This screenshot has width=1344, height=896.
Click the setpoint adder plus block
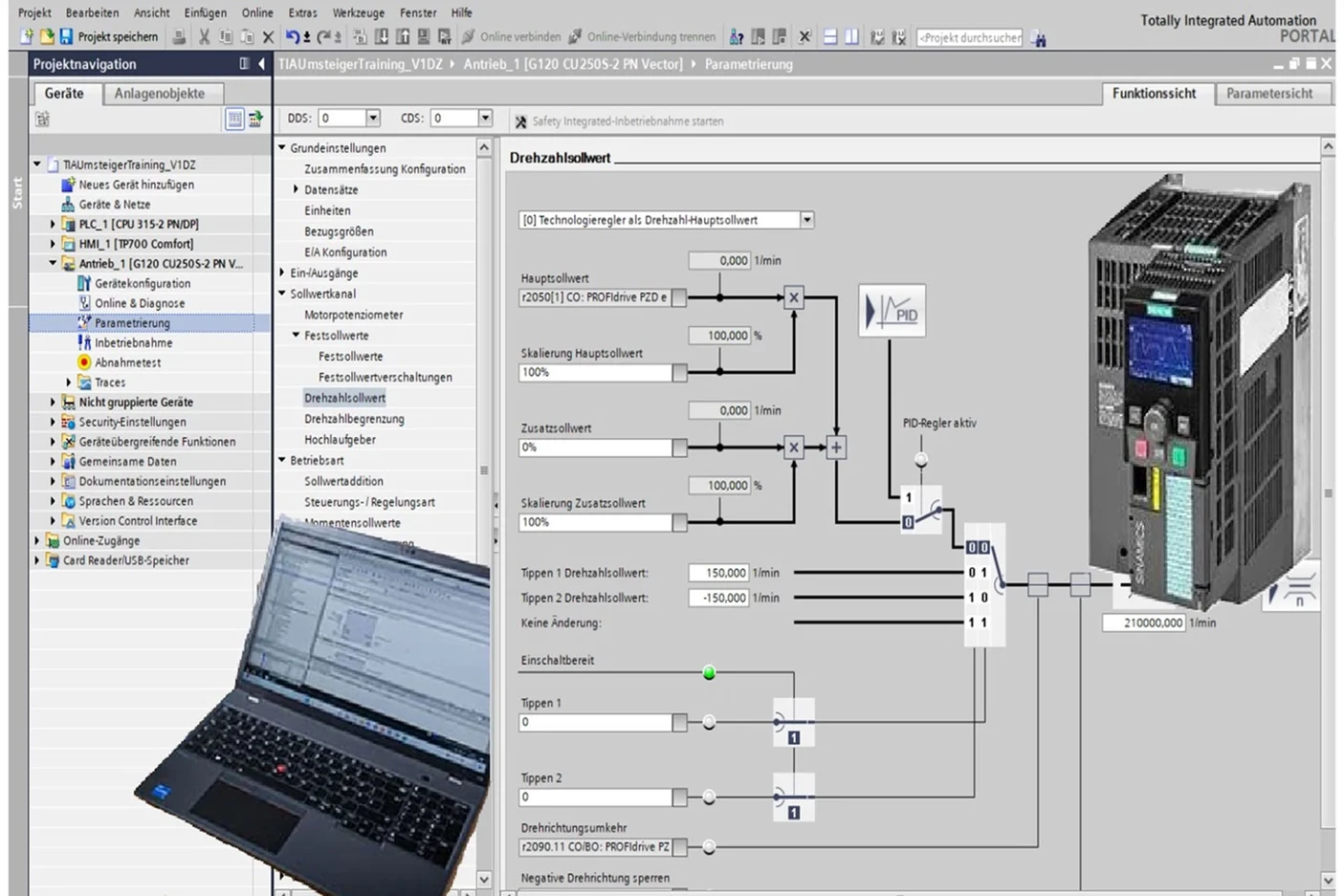(836, 448)
